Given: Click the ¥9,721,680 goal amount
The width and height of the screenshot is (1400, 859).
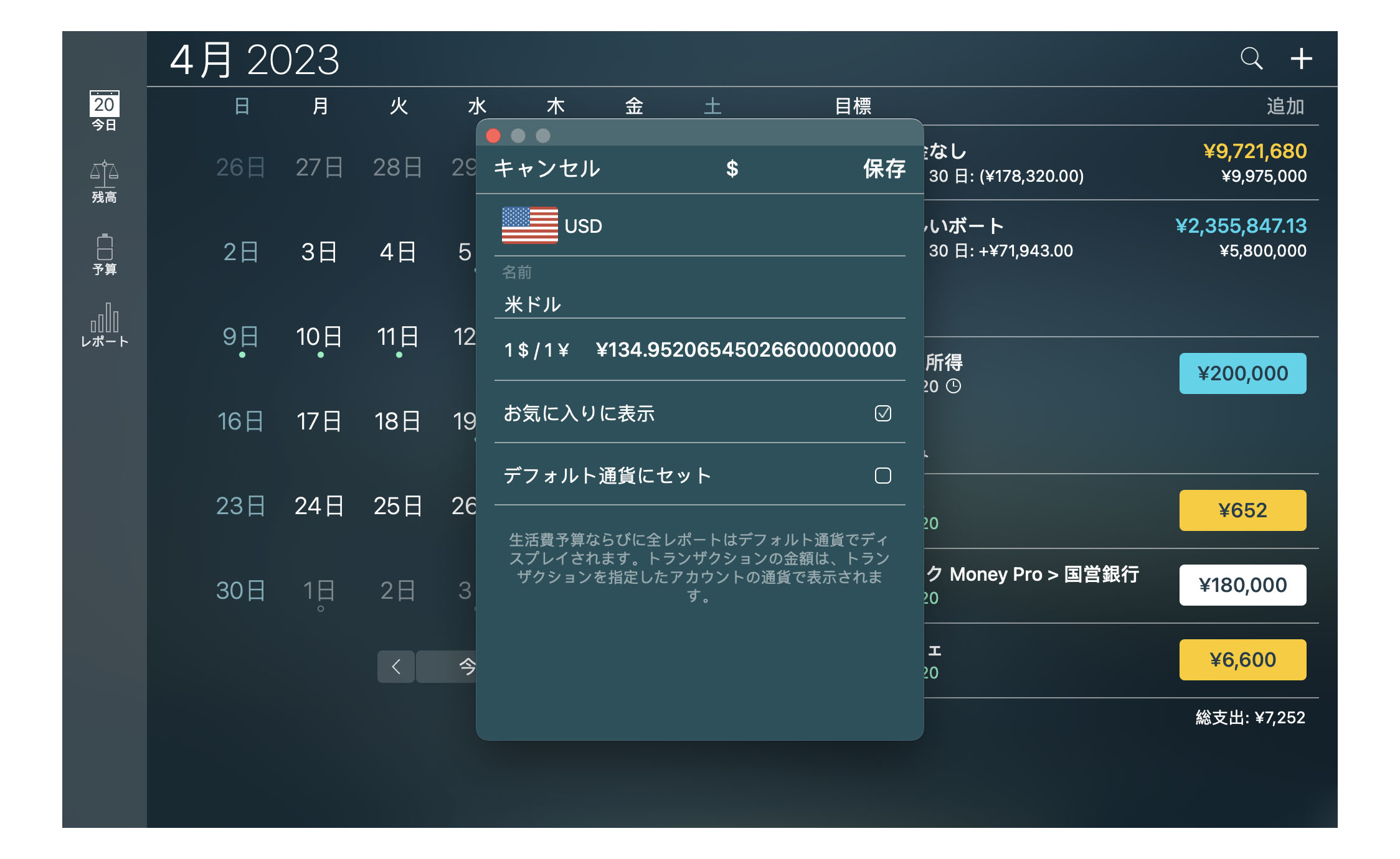Looking at the screenshot, I should pyautogui.click(x=1254, y=151).
